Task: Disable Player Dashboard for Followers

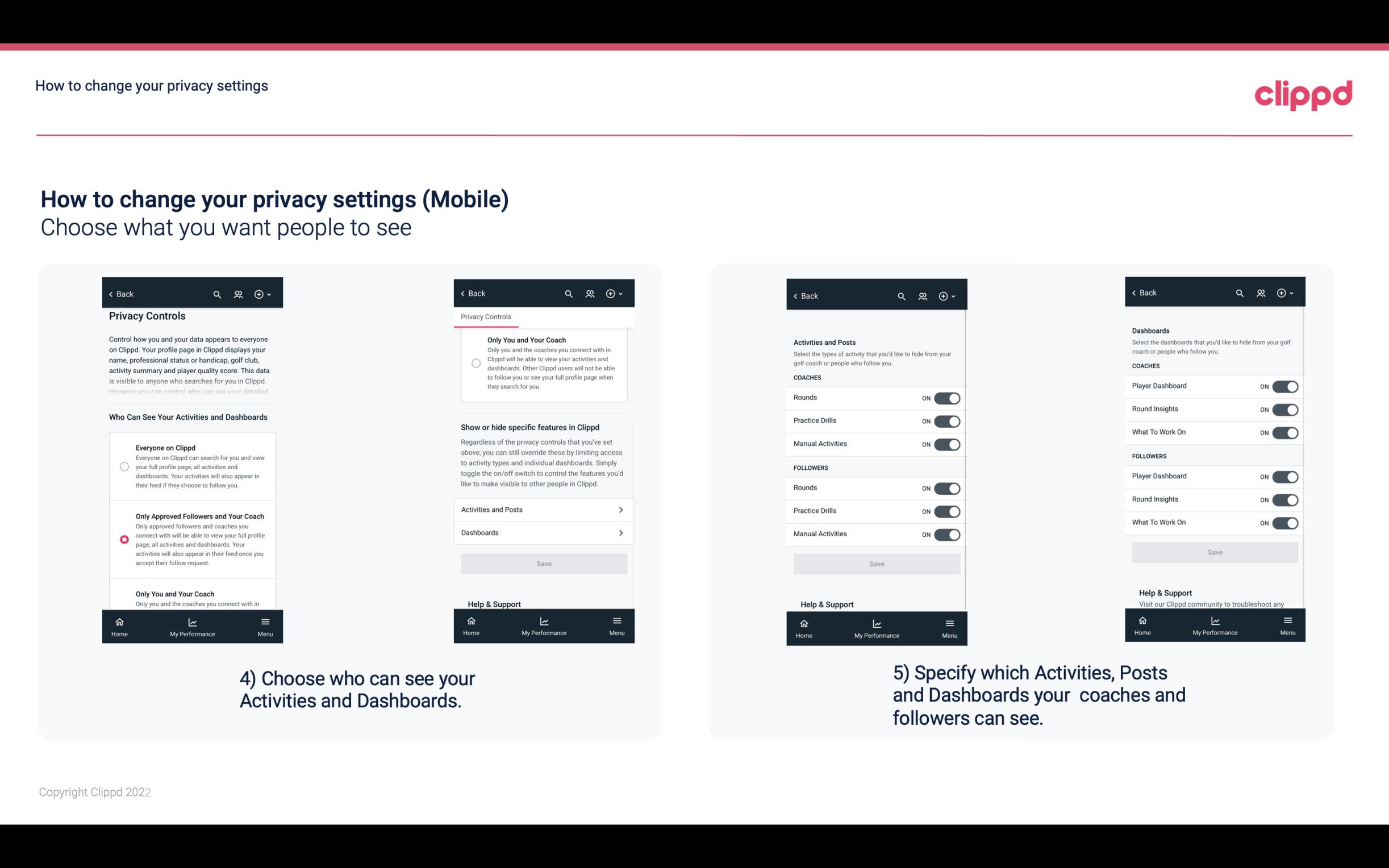Action: [x=1285, y=476]
